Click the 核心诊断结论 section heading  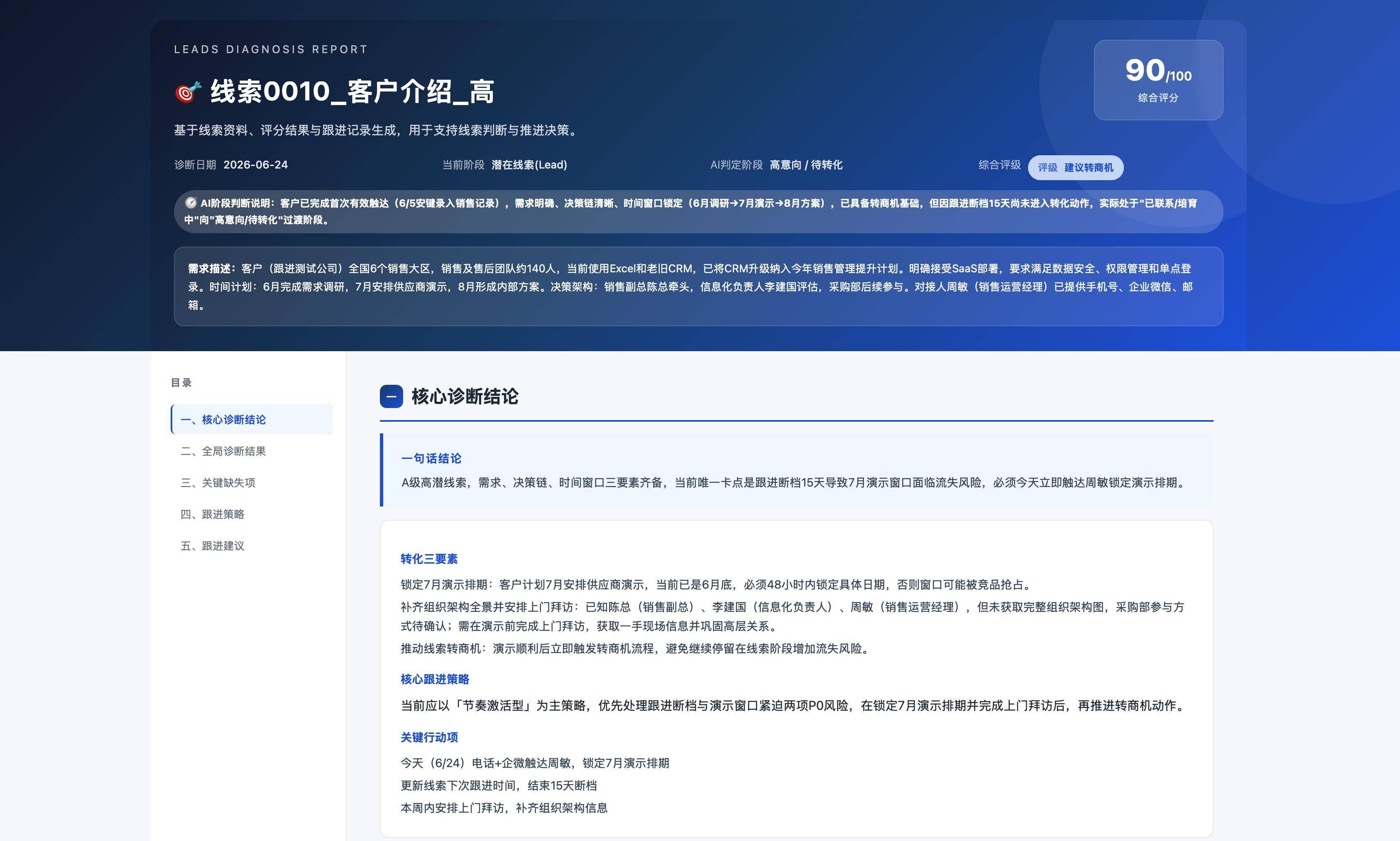465,397
